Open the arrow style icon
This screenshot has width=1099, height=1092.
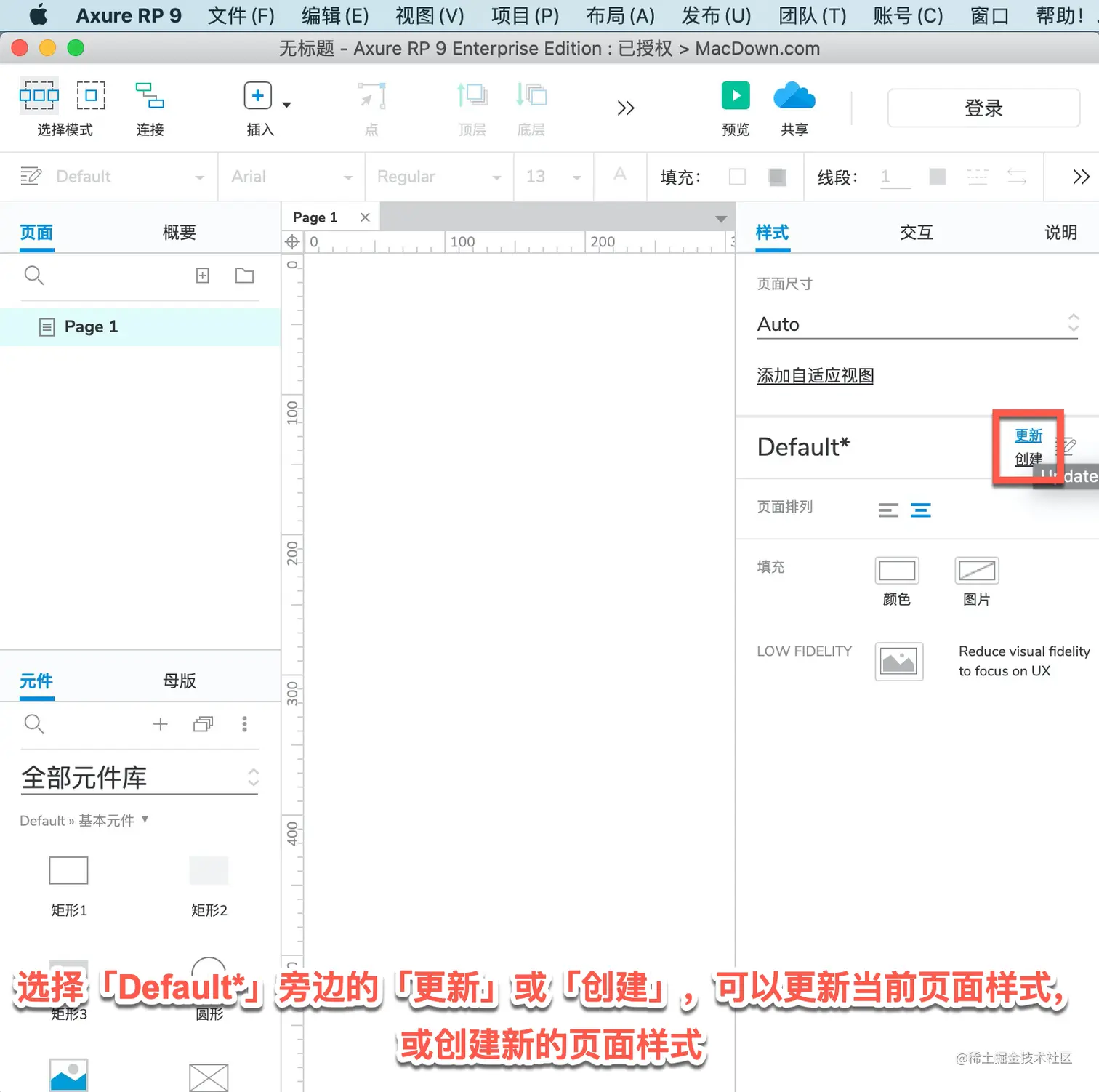[1017, 177]
